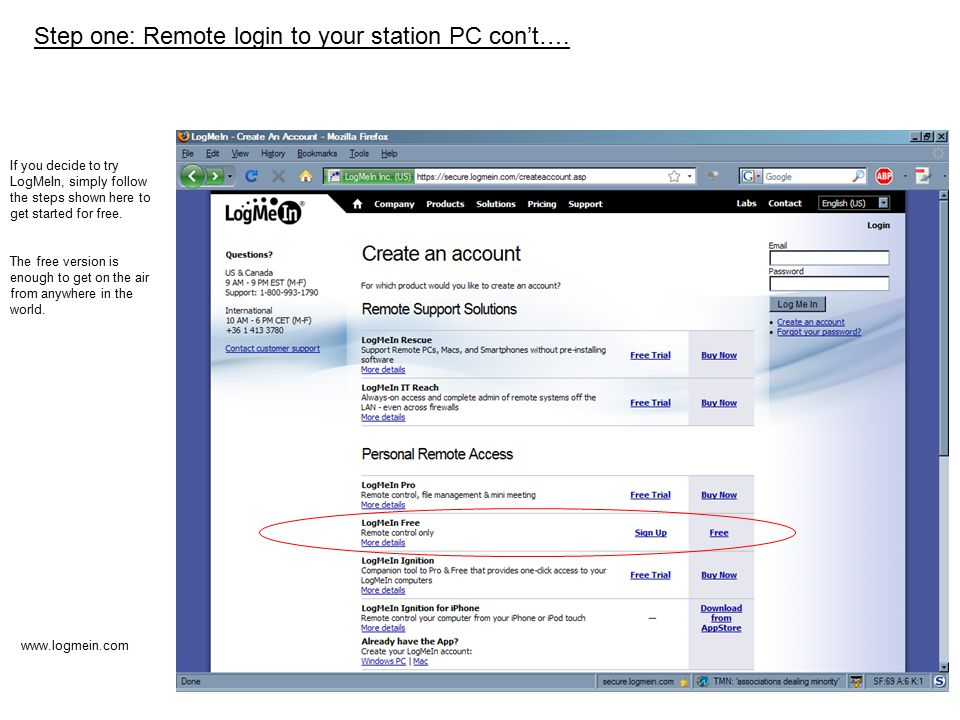Click the Labs link in the header
The height and width of the screenshot is (720, 960).
pyautogui.click(x=746, y=203)
